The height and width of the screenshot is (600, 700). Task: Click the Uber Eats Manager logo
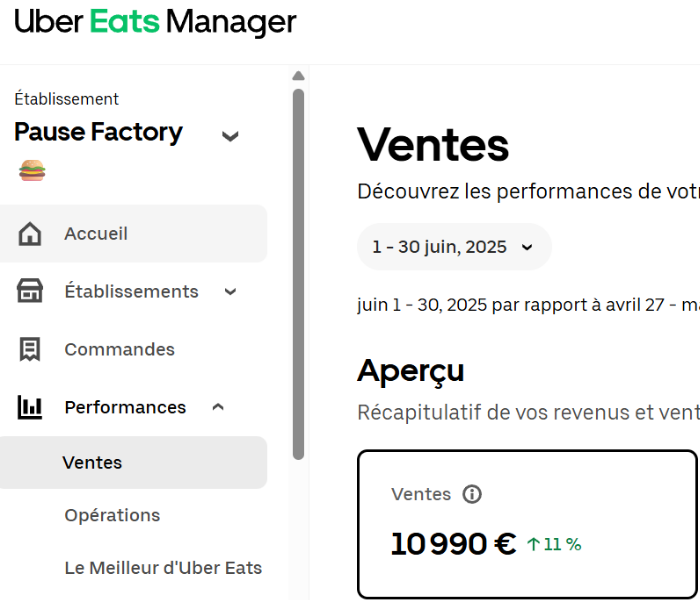(x=155, y=22)
